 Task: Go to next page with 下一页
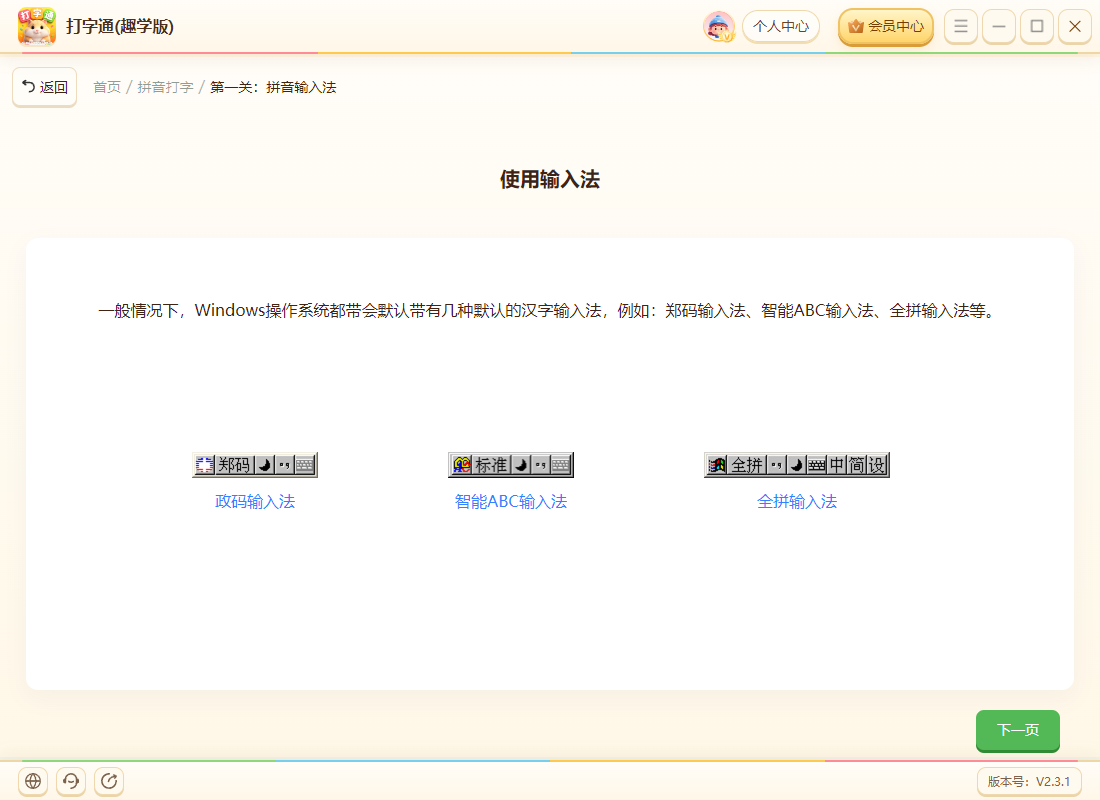click(x=1018, y=731)
